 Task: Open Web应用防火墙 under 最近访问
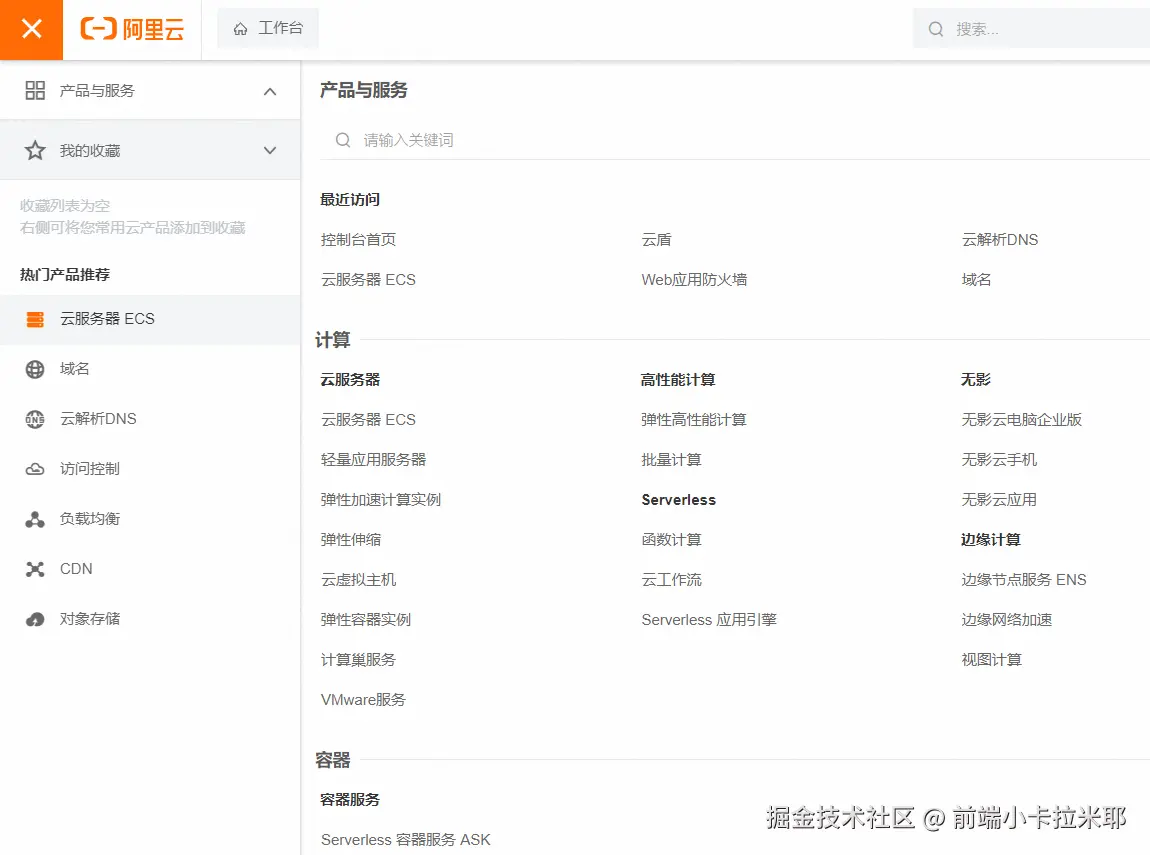[694, 279]
